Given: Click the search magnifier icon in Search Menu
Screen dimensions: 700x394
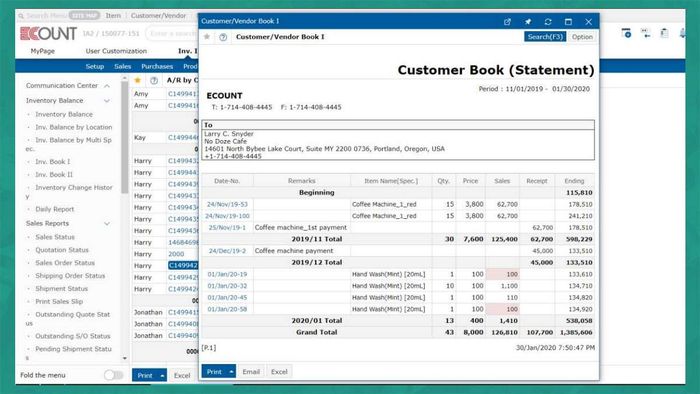Looking at the screenshot, I should [x=21, y=16].
